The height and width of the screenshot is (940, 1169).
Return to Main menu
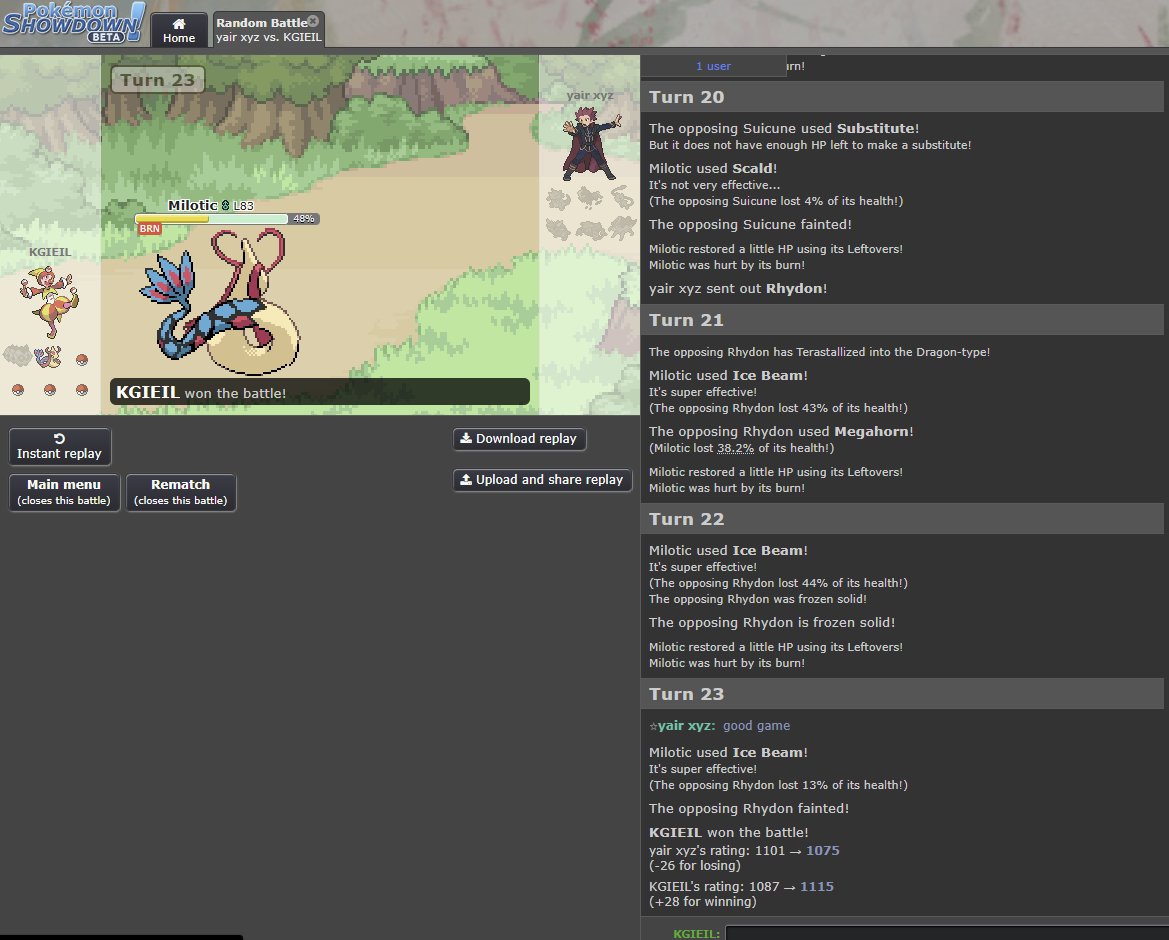(x=64, y=492)
